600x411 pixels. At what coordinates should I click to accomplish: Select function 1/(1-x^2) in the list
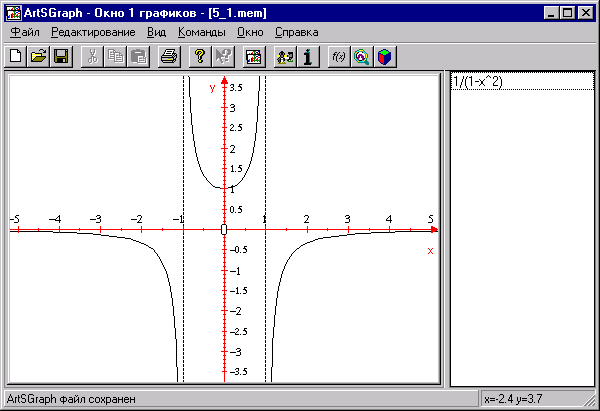coord(478,82)
